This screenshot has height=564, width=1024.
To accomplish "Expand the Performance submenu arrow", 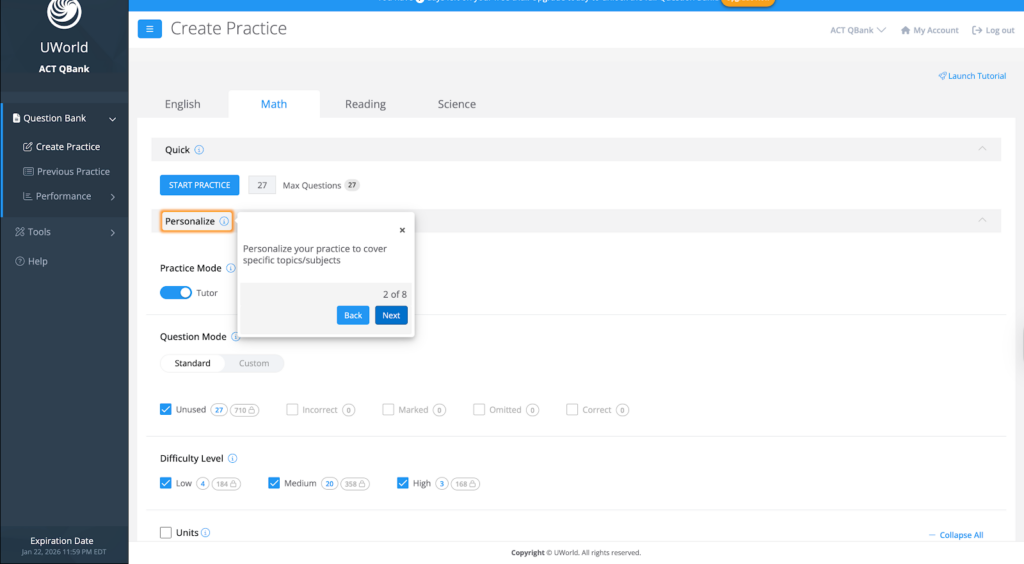I will [112, 196].
